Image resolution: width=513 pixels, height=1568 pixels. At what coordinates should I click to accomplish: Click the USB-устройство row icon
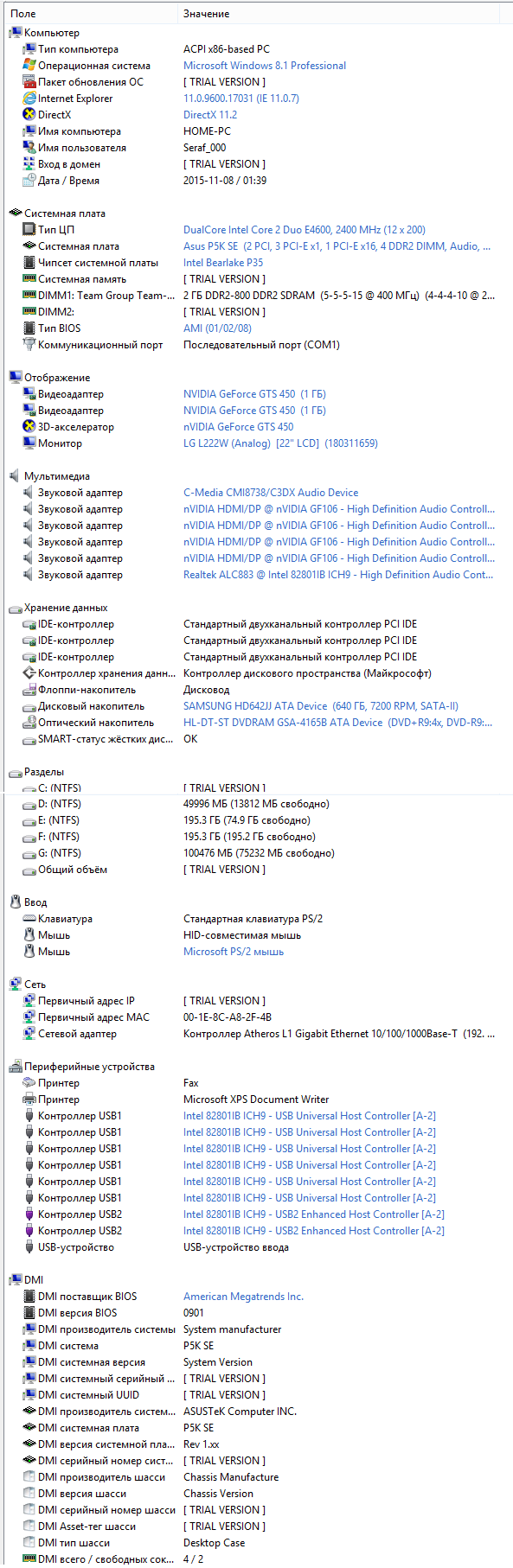(29, 1247)
